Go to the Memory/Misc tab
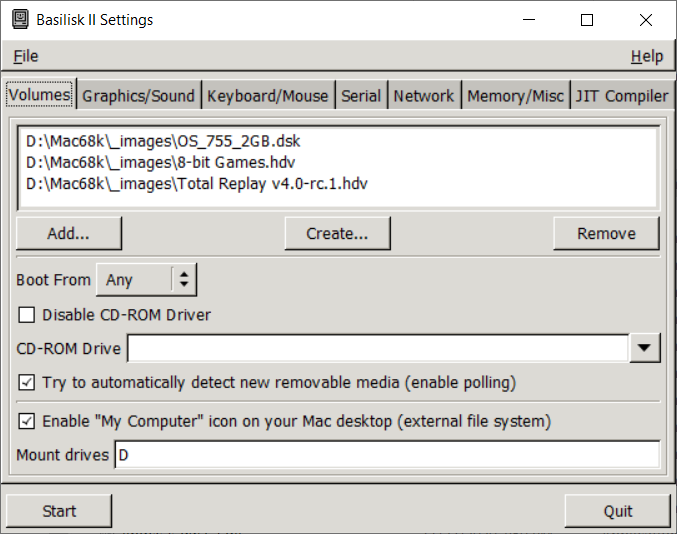The width and height of the screenshot is (677, 534). click(x=516, y=96)
